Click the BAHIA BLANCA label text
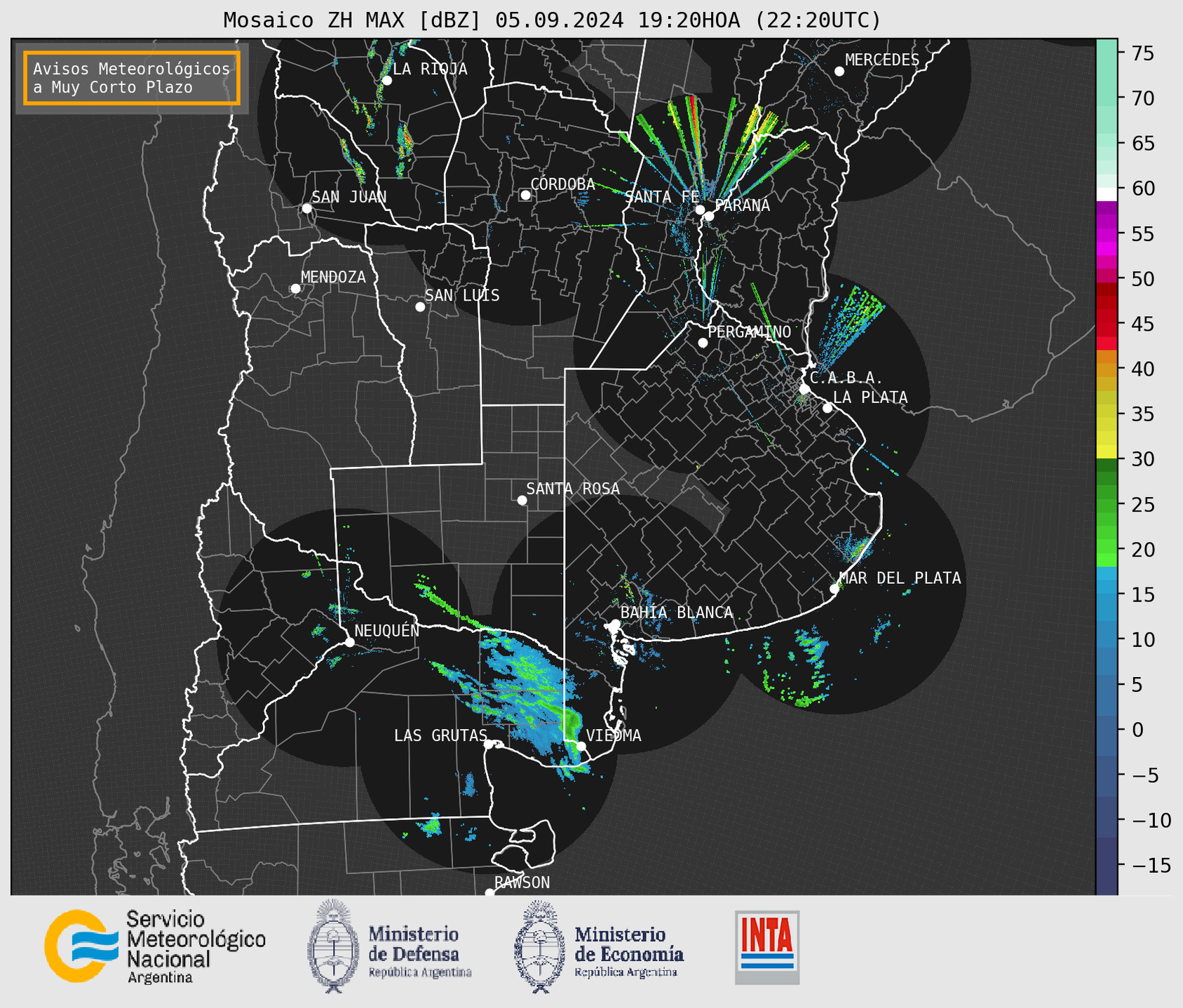Screen dimensions: 1183x1008 tap(677, 613)
